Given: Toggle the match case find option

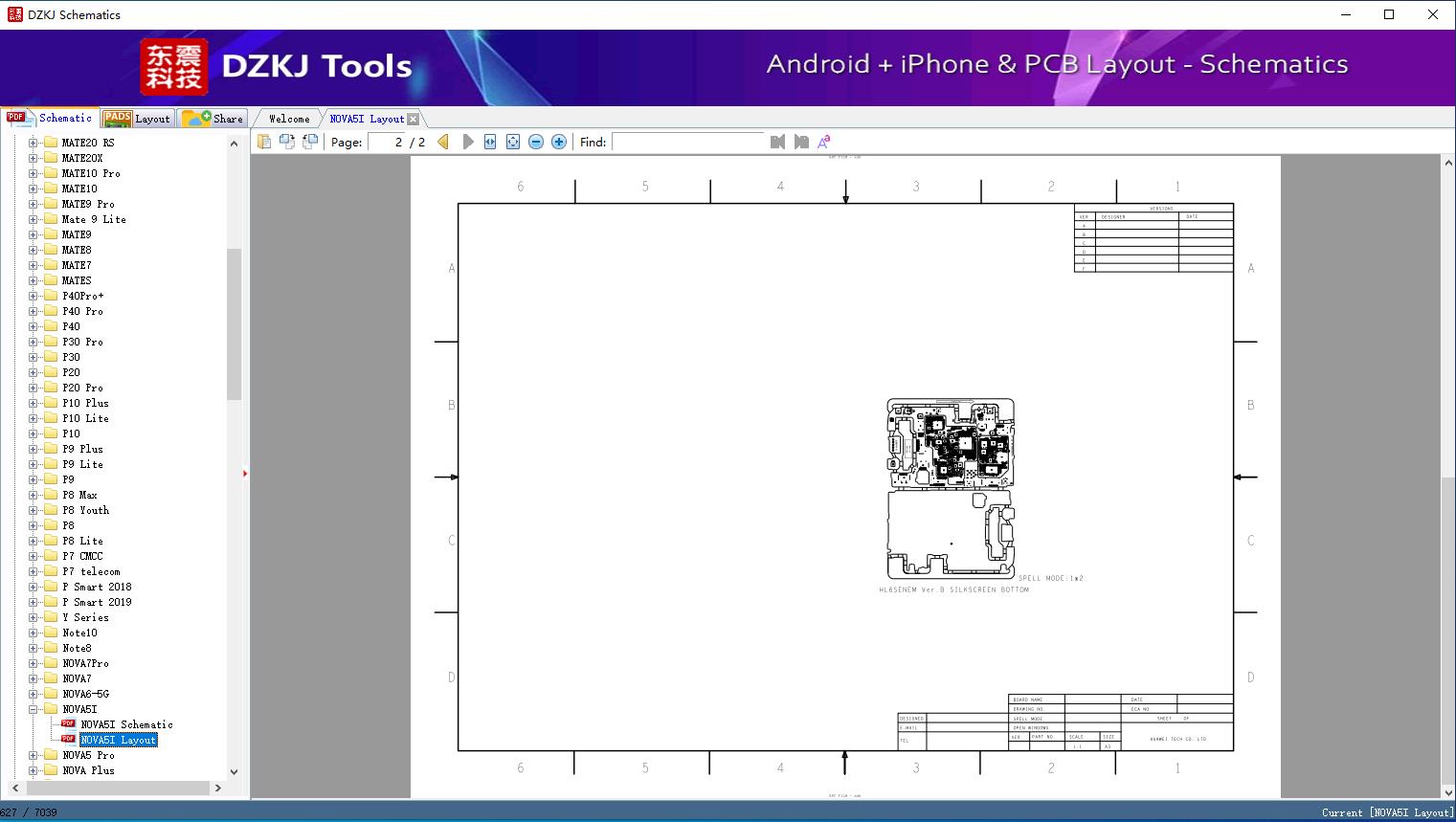Looking at the screenshot, I should coord(824,142).
